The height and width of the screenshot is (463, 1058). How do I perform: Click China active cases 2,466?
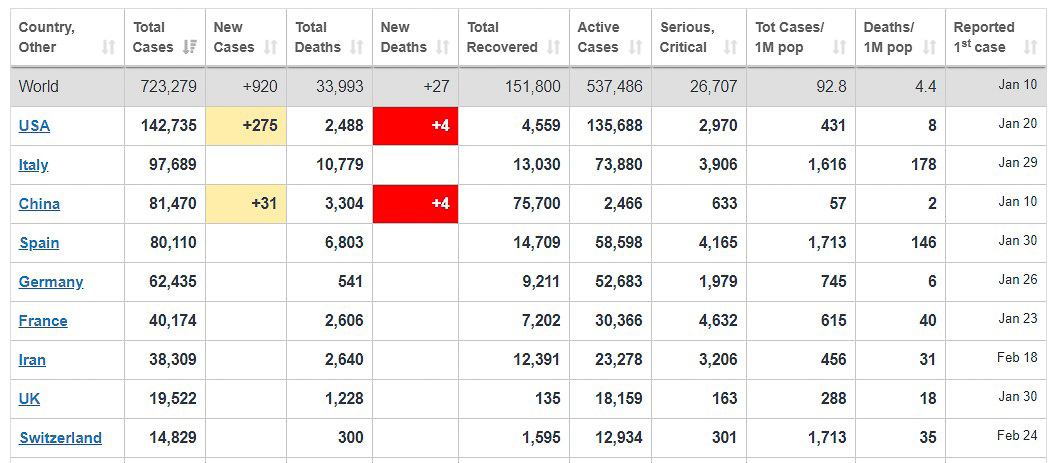click(622, 204)
